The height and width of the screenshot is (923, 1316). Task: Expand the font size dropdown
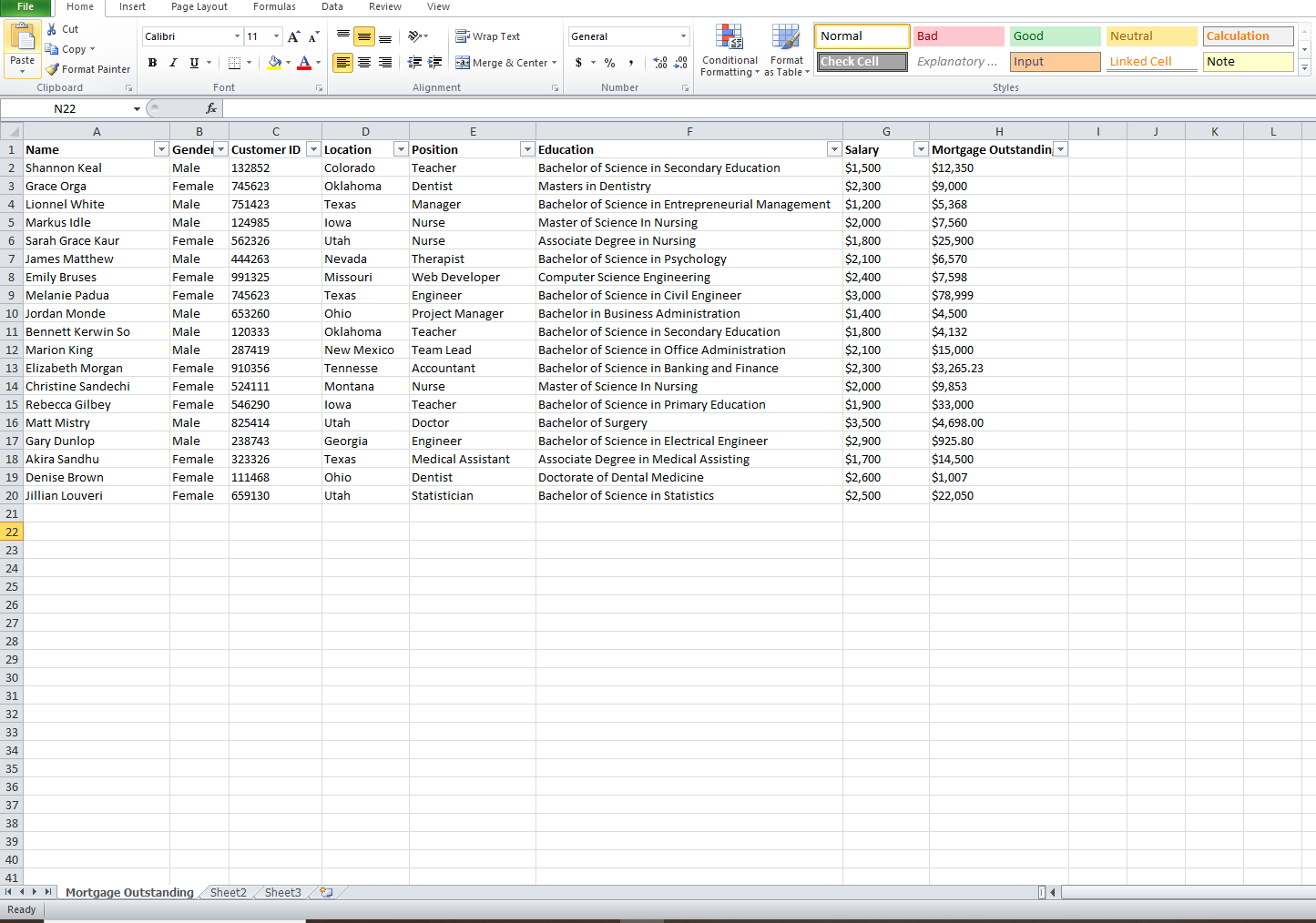click(276, 36)
